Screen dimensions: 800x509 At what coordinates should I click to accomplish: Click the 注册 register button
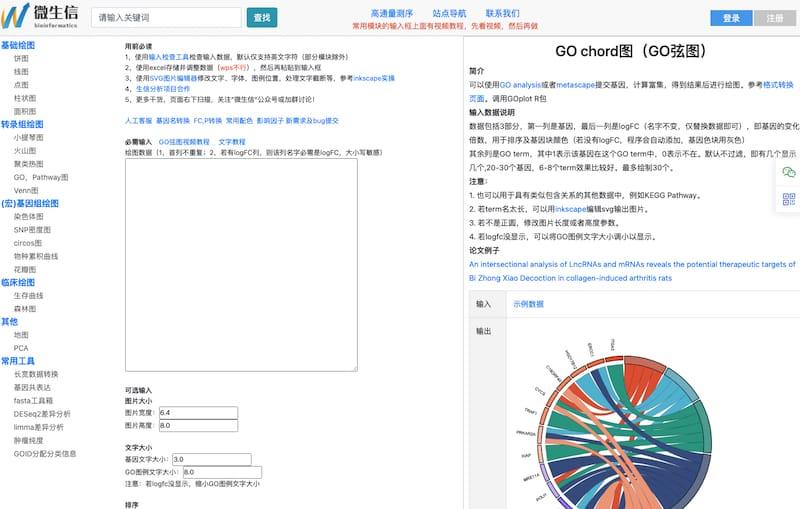click(774, 18)
